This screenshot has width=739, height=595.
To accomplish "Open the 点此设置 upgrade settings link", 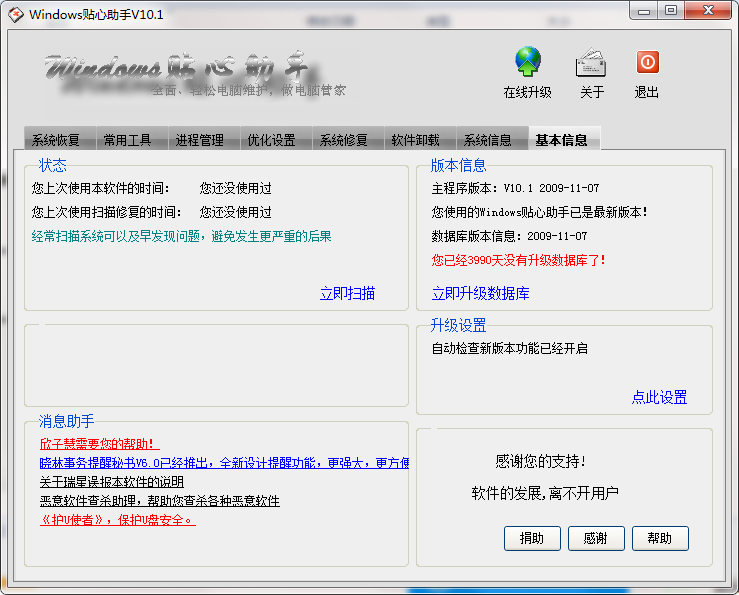I will [x=659, y=397].
